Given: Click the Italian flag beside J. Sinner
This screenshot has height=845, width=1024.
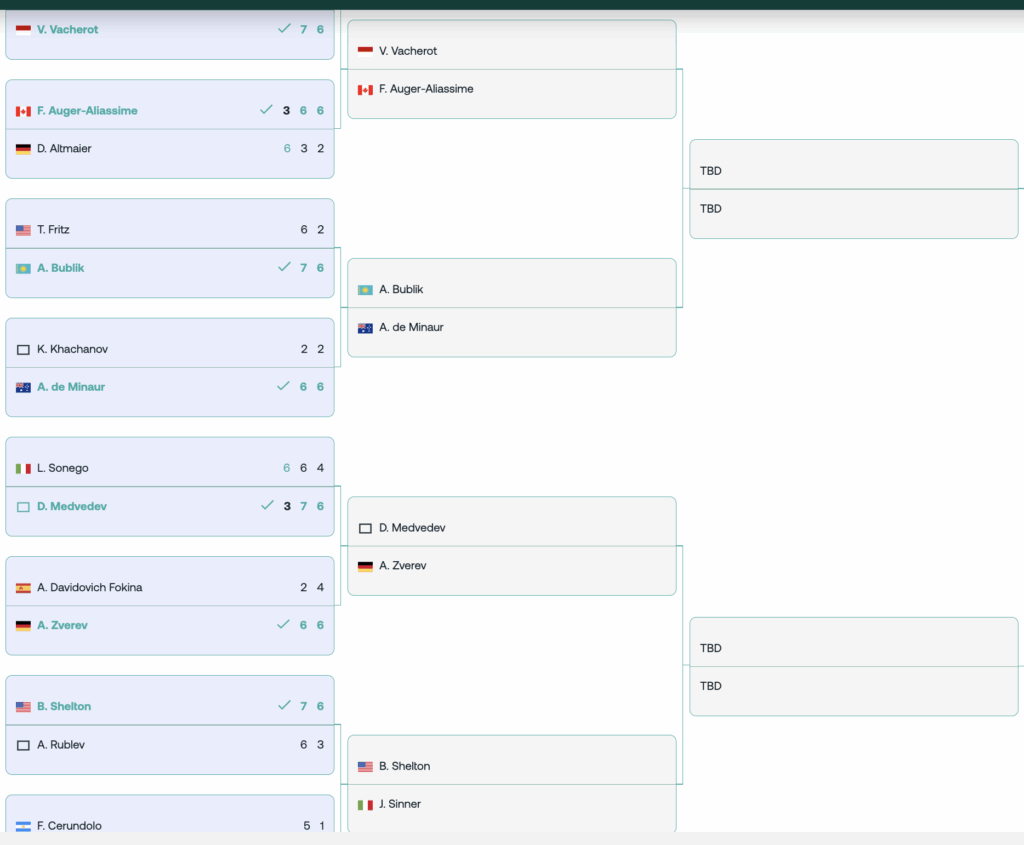Looking at the screenshot, I should (365, 805).
